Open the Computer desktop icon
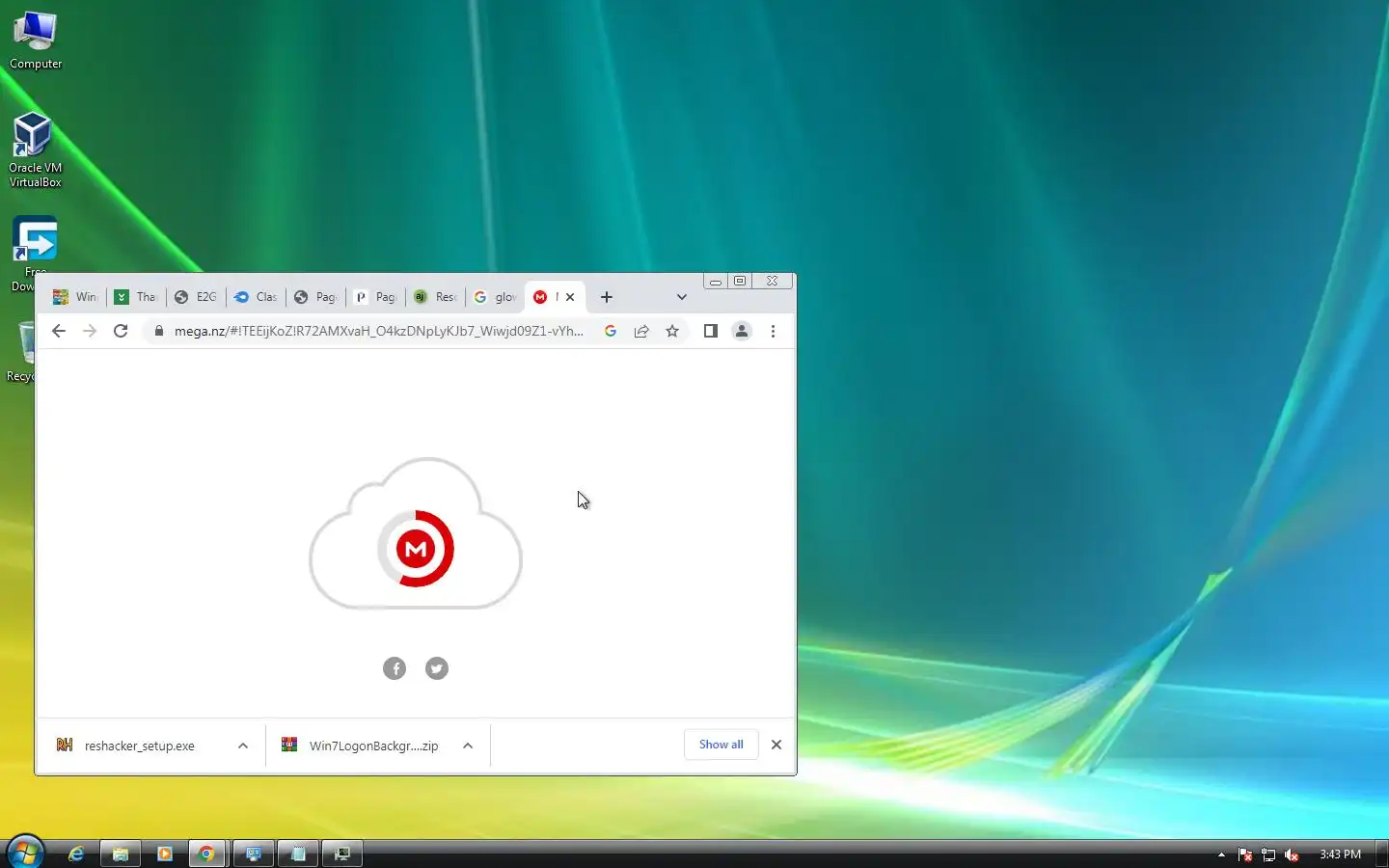This screenshot has width=1389, height=868. click(x=36, y=40)
